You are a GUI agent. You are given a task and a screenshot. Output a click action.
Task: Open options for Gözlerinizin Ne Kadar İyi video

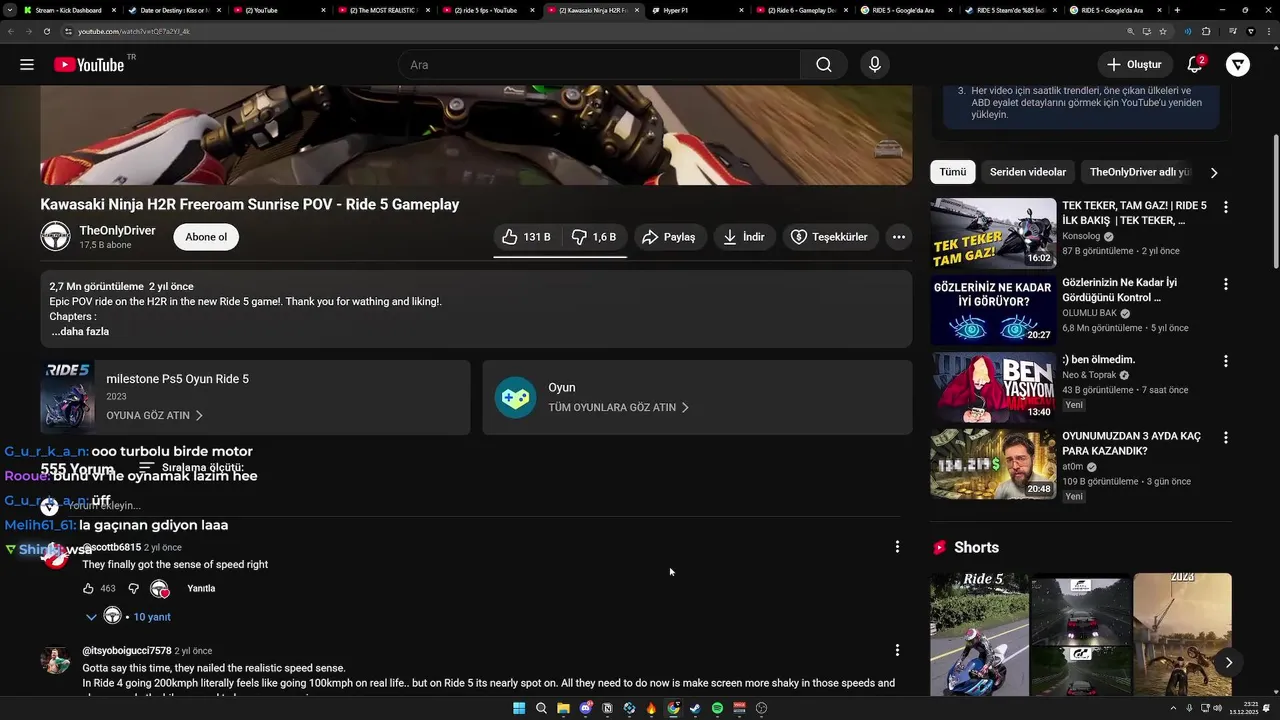point(1226,284)
